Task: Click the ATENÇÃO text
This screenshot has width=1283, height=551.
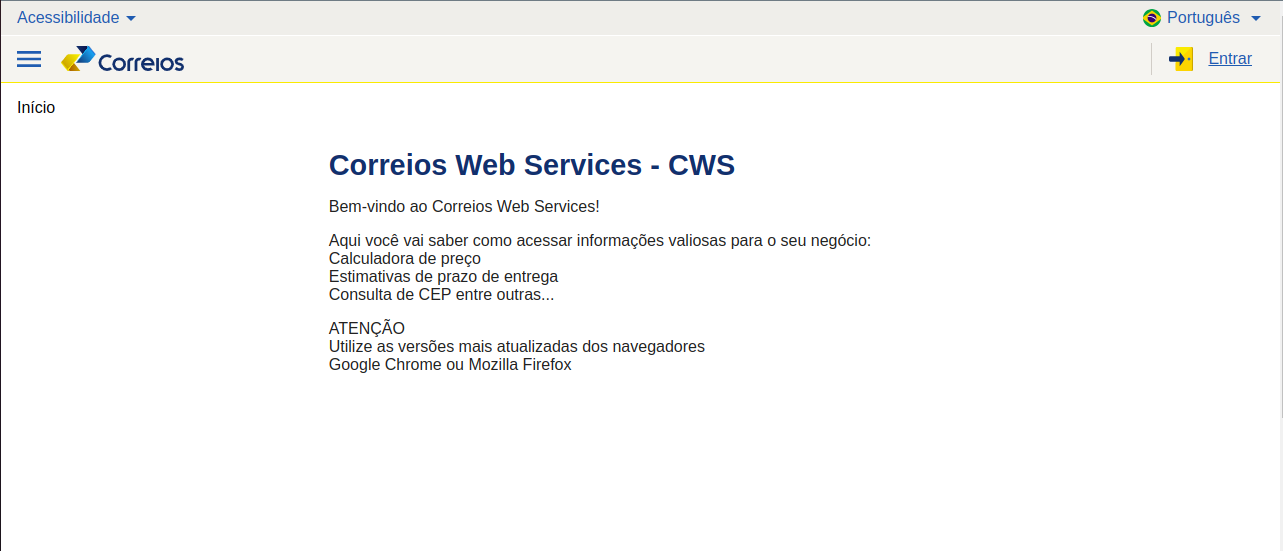Action: [367, 329]
